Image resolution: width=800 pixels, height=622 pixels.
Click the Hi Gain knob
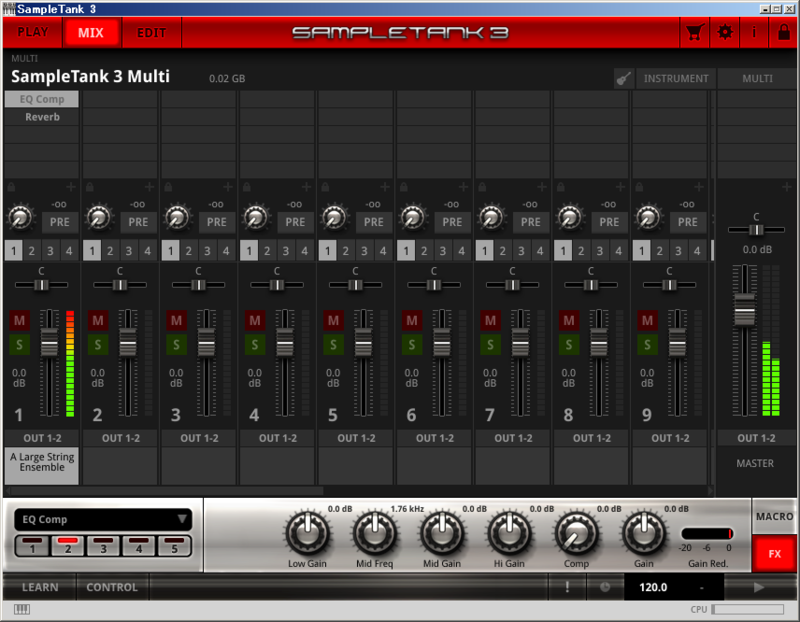click(x=509, y=533)
